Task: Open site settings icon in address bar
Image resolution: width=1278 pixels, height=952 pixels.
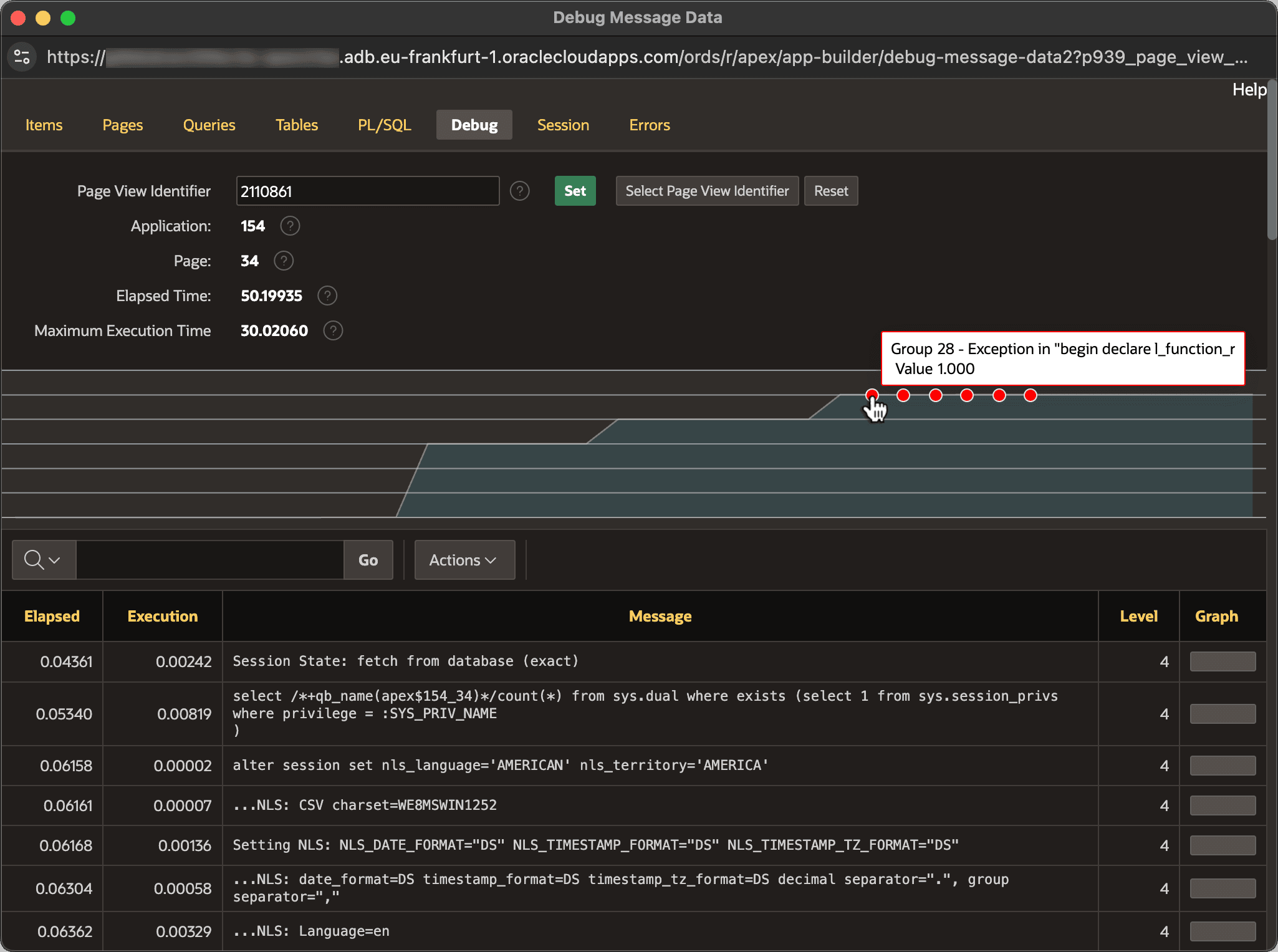Action: pos(22,57)
